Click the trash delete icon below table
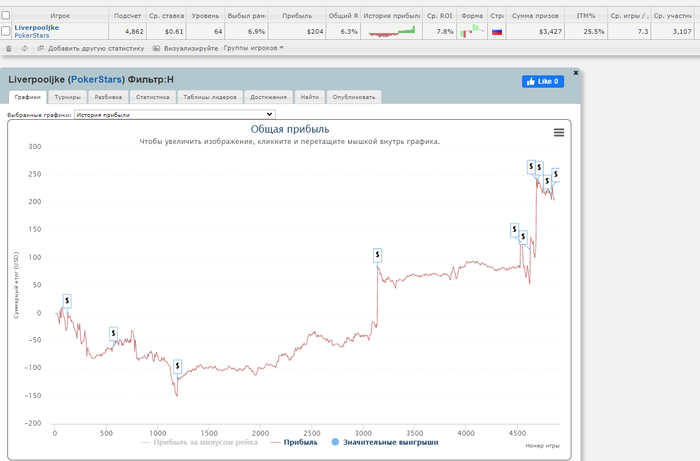Viewport: 700px width, 461px height. tap(8, 48)
